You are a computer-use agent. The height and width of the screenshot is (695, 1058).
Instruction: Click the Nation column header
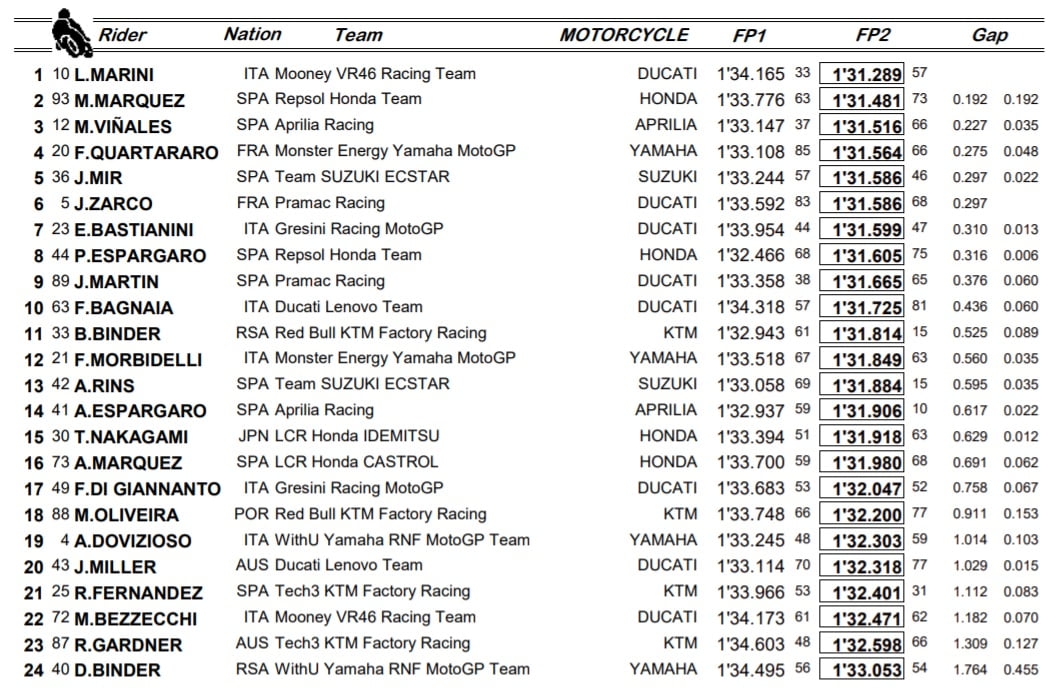coord(252,34)
